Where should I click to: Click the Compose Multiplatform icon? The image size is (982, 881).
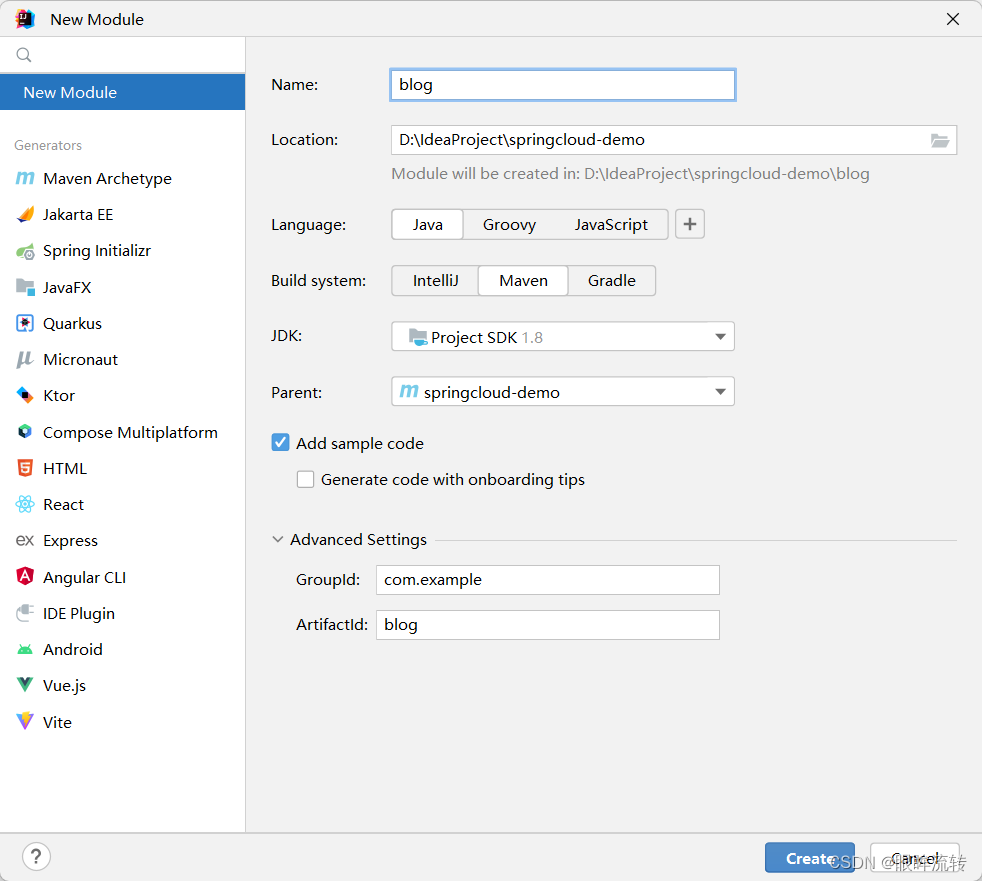25,432
